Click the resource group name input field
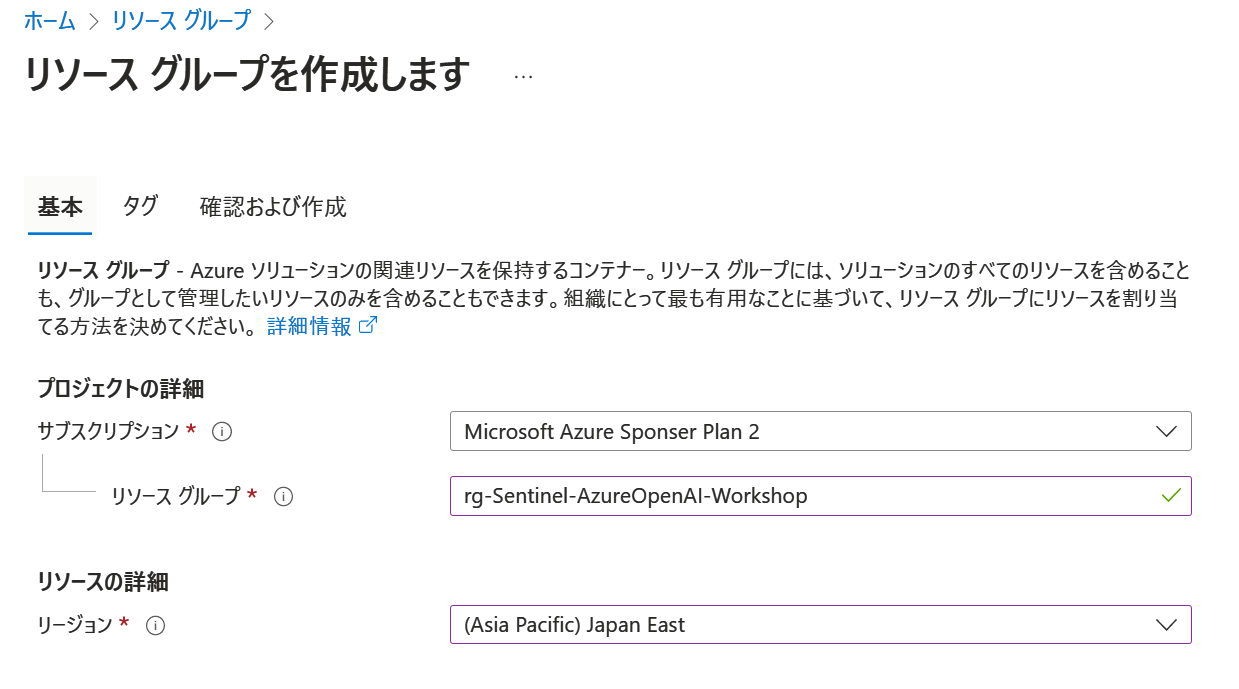 800,496
